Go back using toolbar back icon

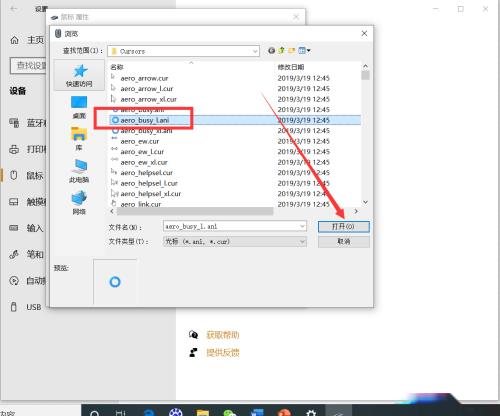pyautogui.click(x=271, y=51)
